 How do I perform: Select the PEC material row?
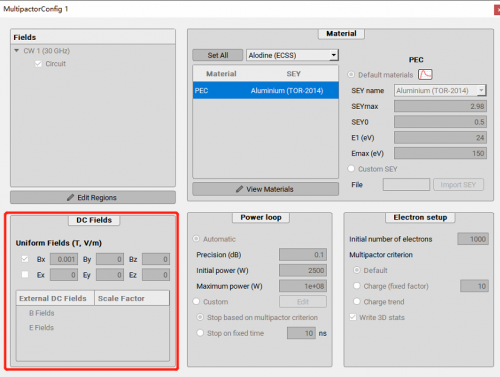click(266, 90)
